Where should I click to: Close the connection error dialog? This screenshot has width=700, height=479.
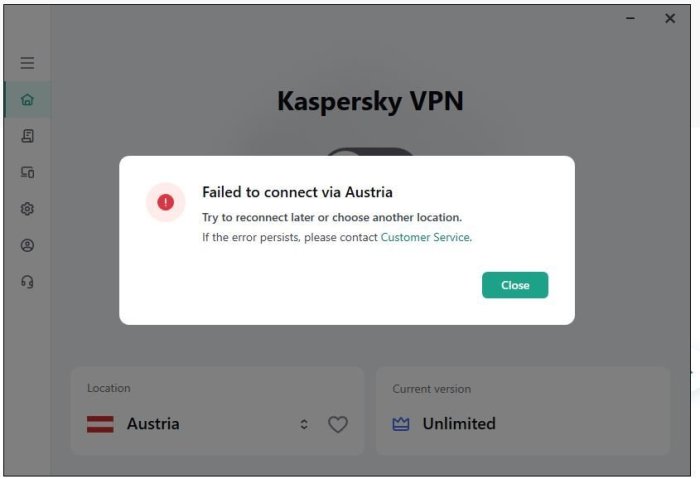tap(515, 285)
